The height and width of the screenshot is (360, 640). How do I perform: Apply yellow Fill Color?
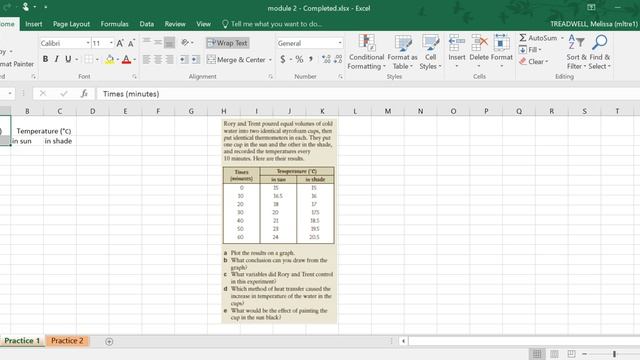(x=109, y=60)
